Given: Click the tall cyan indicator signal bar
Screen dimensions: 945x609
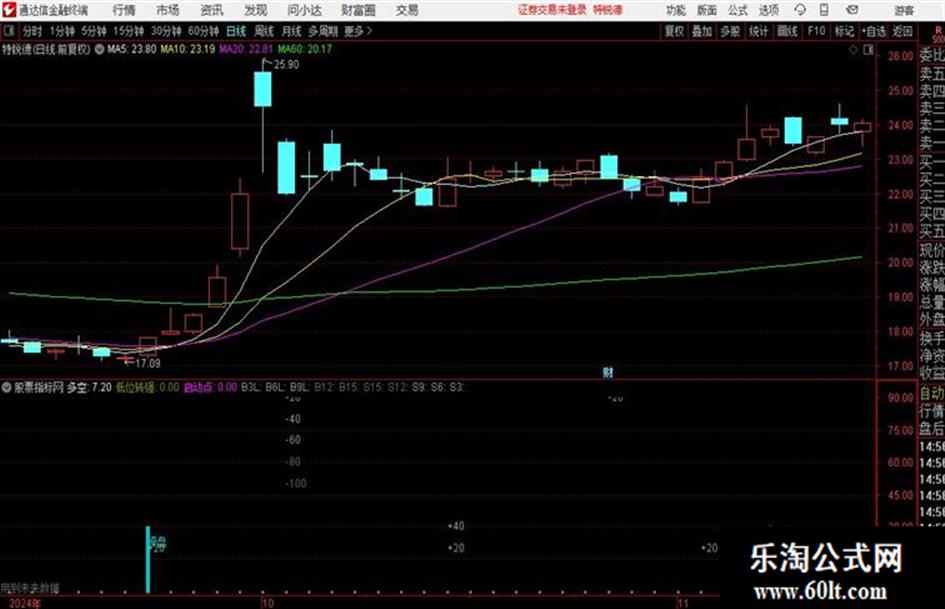Looking at the screenshot, I should pos(148,560).
